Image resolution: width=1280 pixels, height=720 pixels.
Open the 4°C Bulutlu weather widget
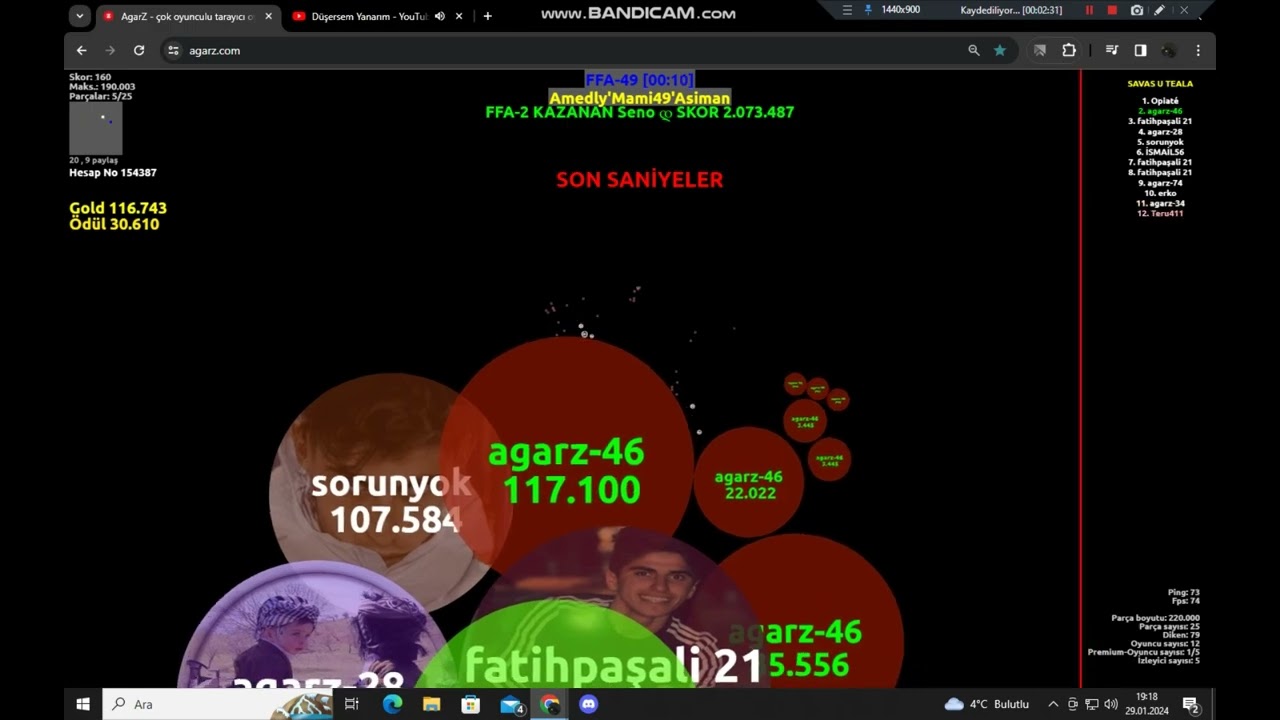(987, 704)
